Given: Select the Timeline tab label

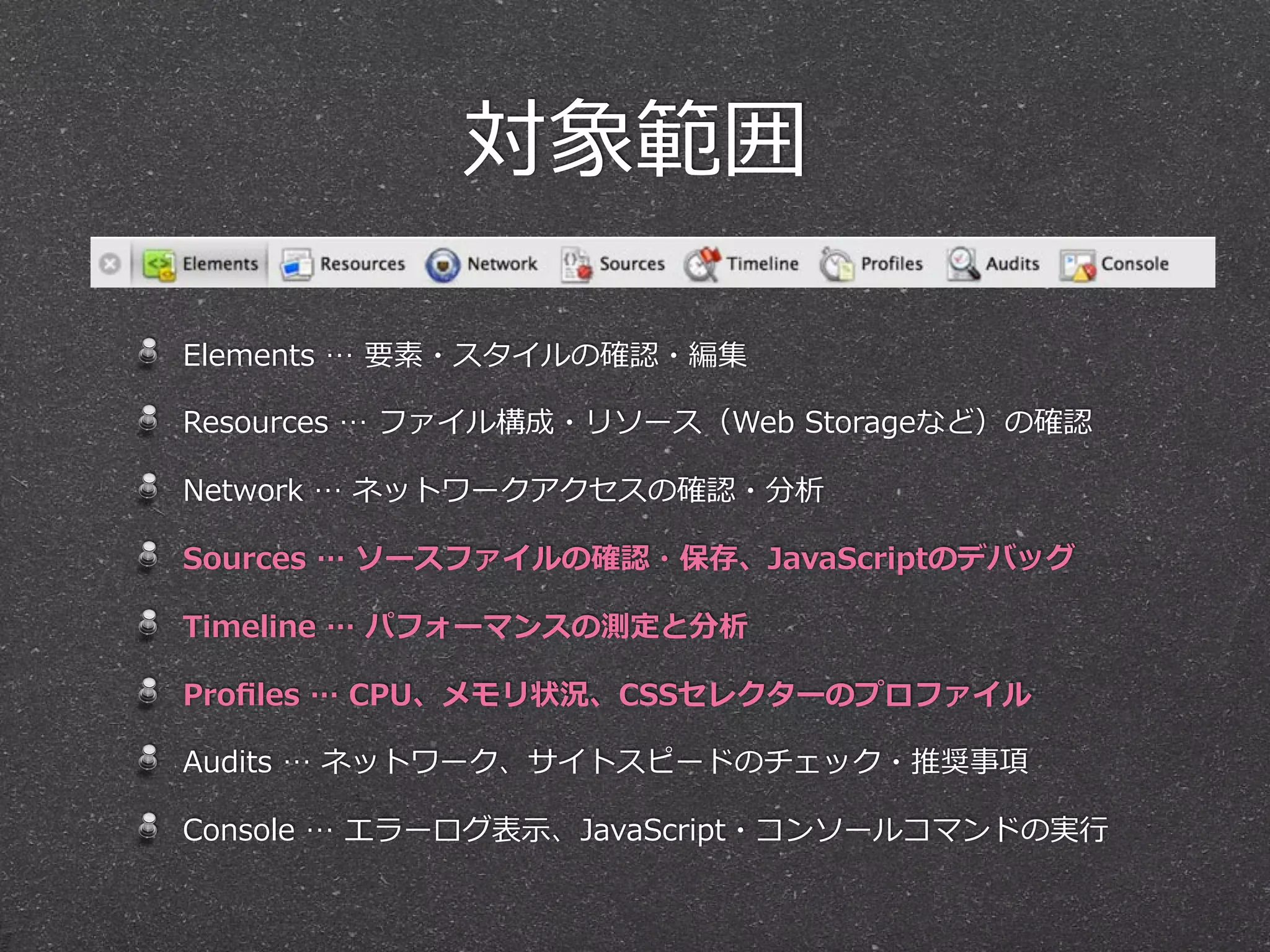Looking at the screenshot, I should [x=763, y=264].
